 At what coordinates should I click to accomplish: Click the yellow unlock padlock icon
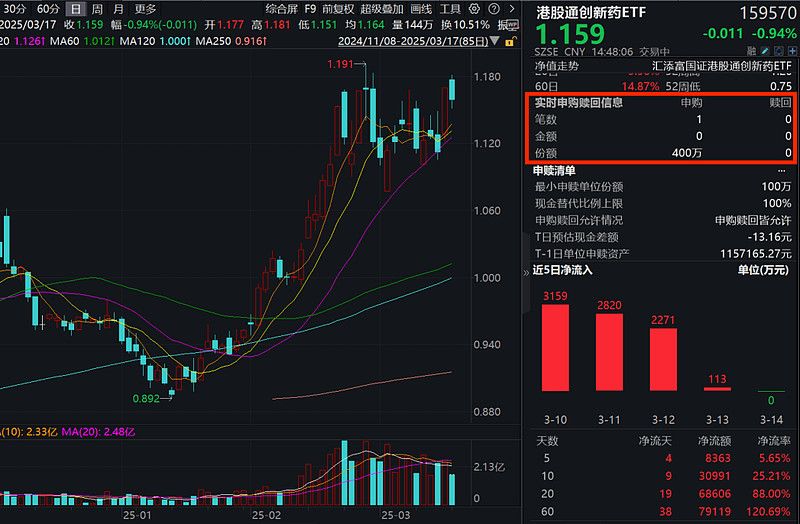[x=509, y=41]
